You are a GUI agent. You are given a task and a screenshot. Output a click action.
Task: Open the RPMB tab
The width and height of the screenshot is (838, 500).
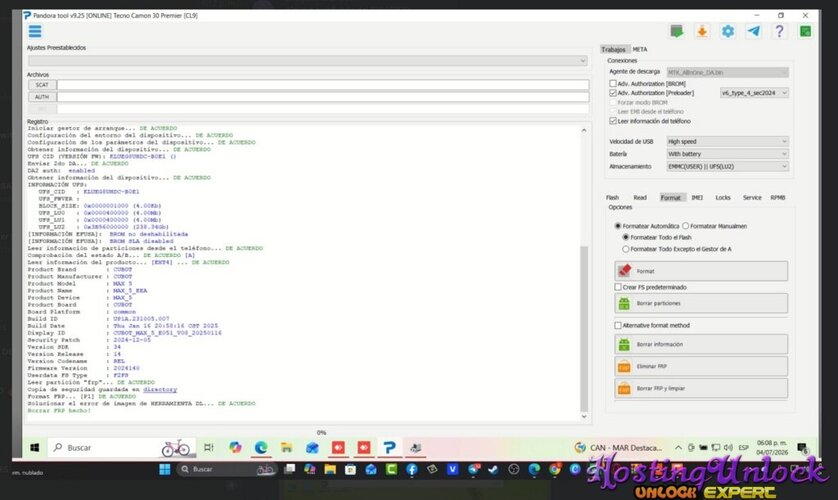point(778,198)
